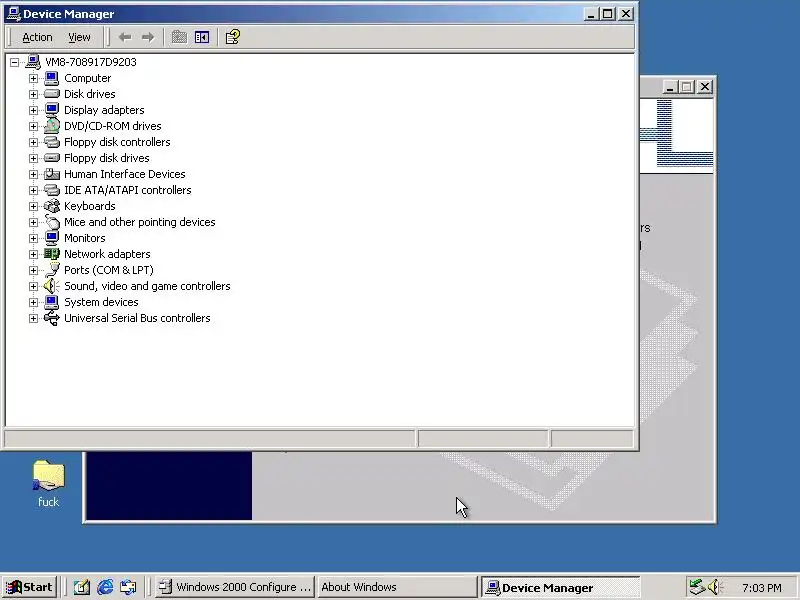
Task: Expand the Monitors node
Action: (33, 238)
